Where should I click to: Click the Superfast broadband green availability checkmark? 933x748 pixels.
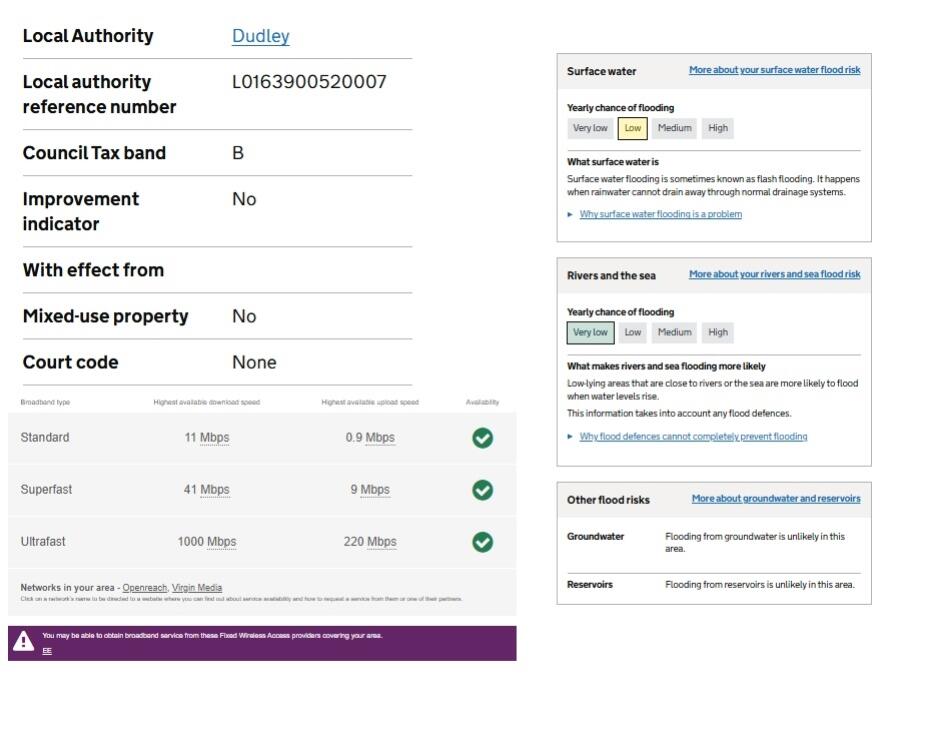pyautogui.click(x=482, y=490)
